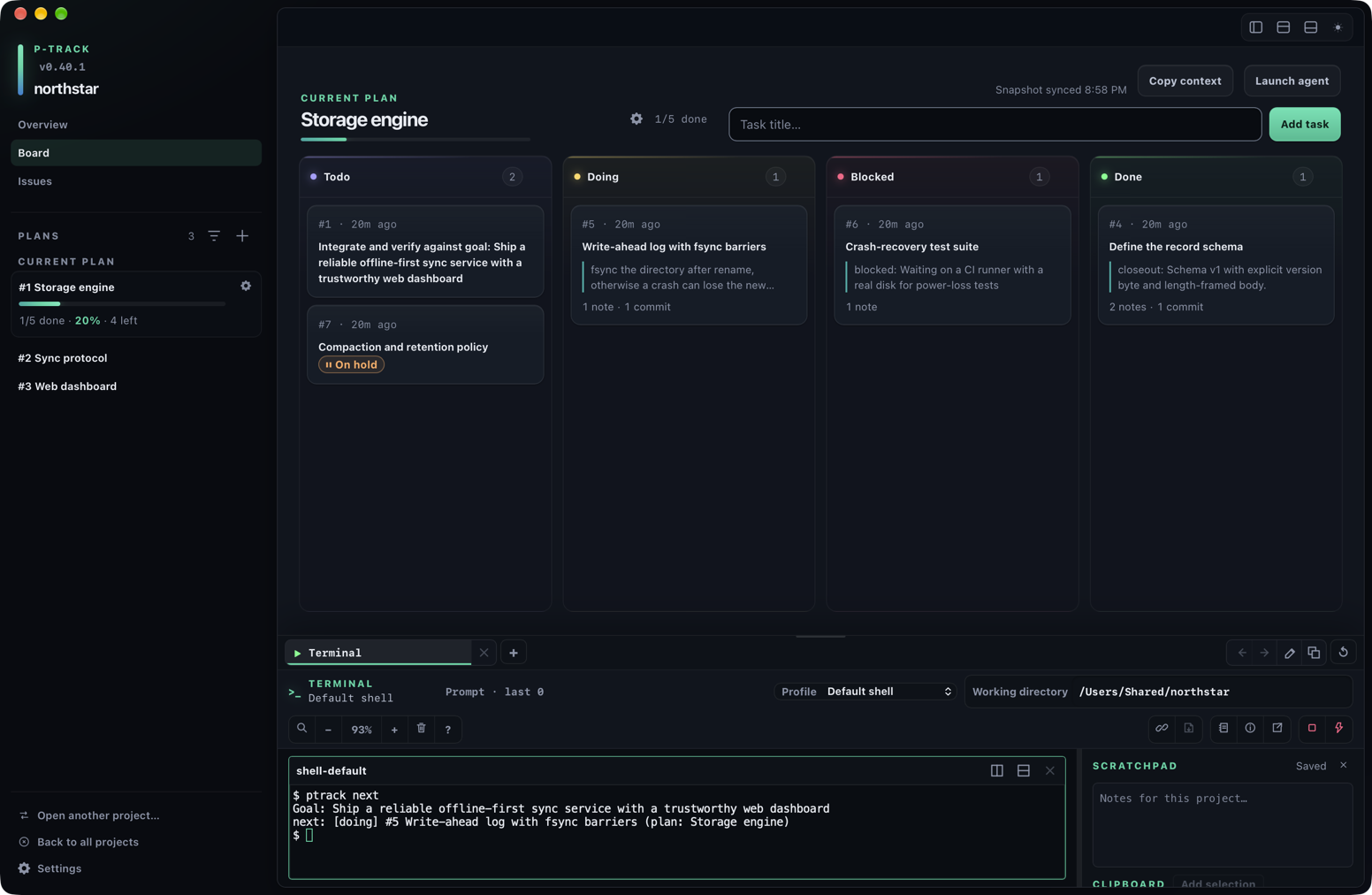Click the restart icon in the terminal bar
The image size is (1372, 895).
coord(1344,653)
